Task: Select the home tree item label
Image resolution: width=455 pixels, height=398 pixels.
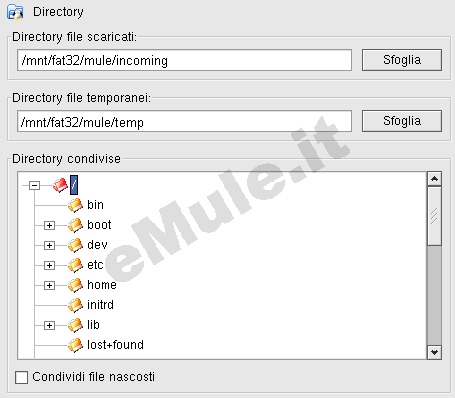Action: (x=102, y=285)
